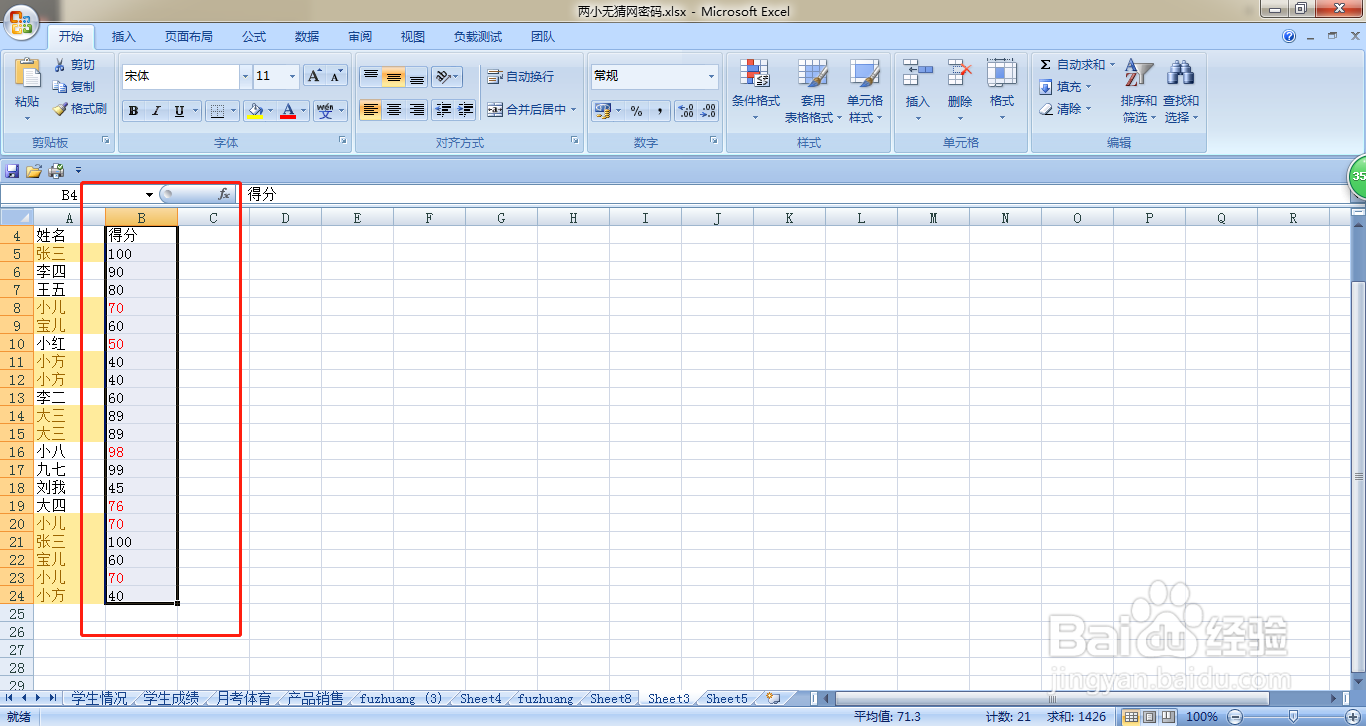This screenshot has height=726, width=1366.
Task: Open Cell Styles (单元格样式)
Action: click(865, 90)
